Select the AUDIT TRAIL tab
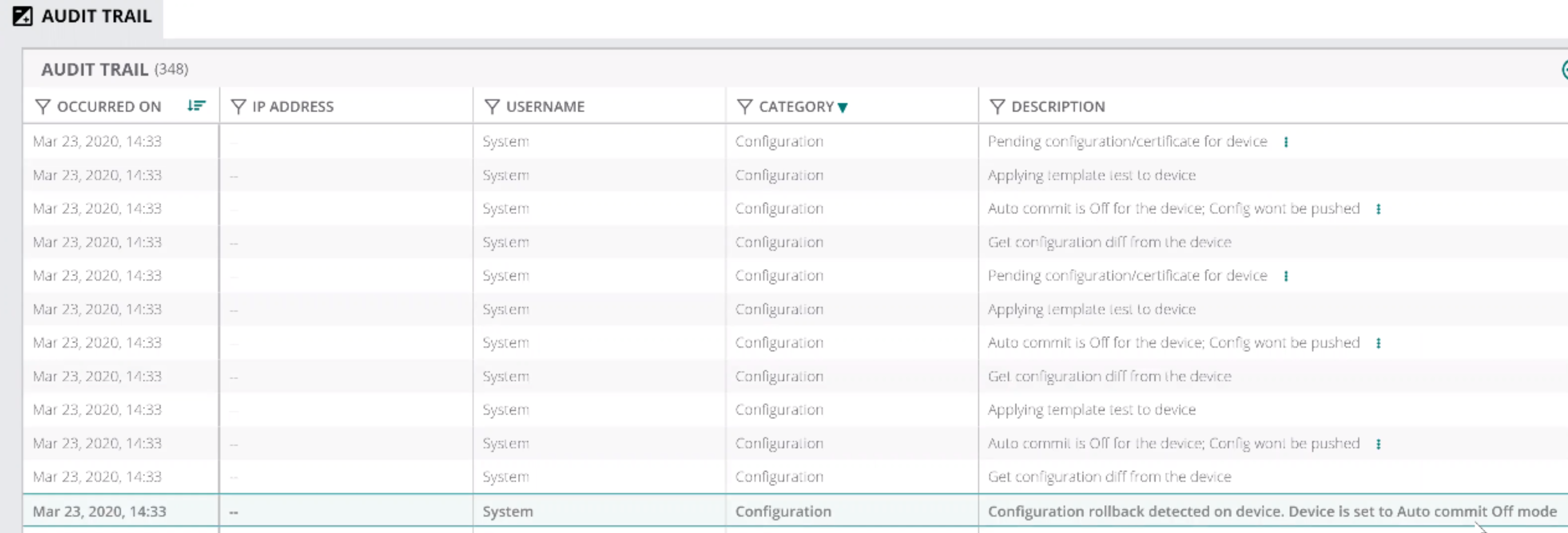The image size is (1568, 533). 95,16
